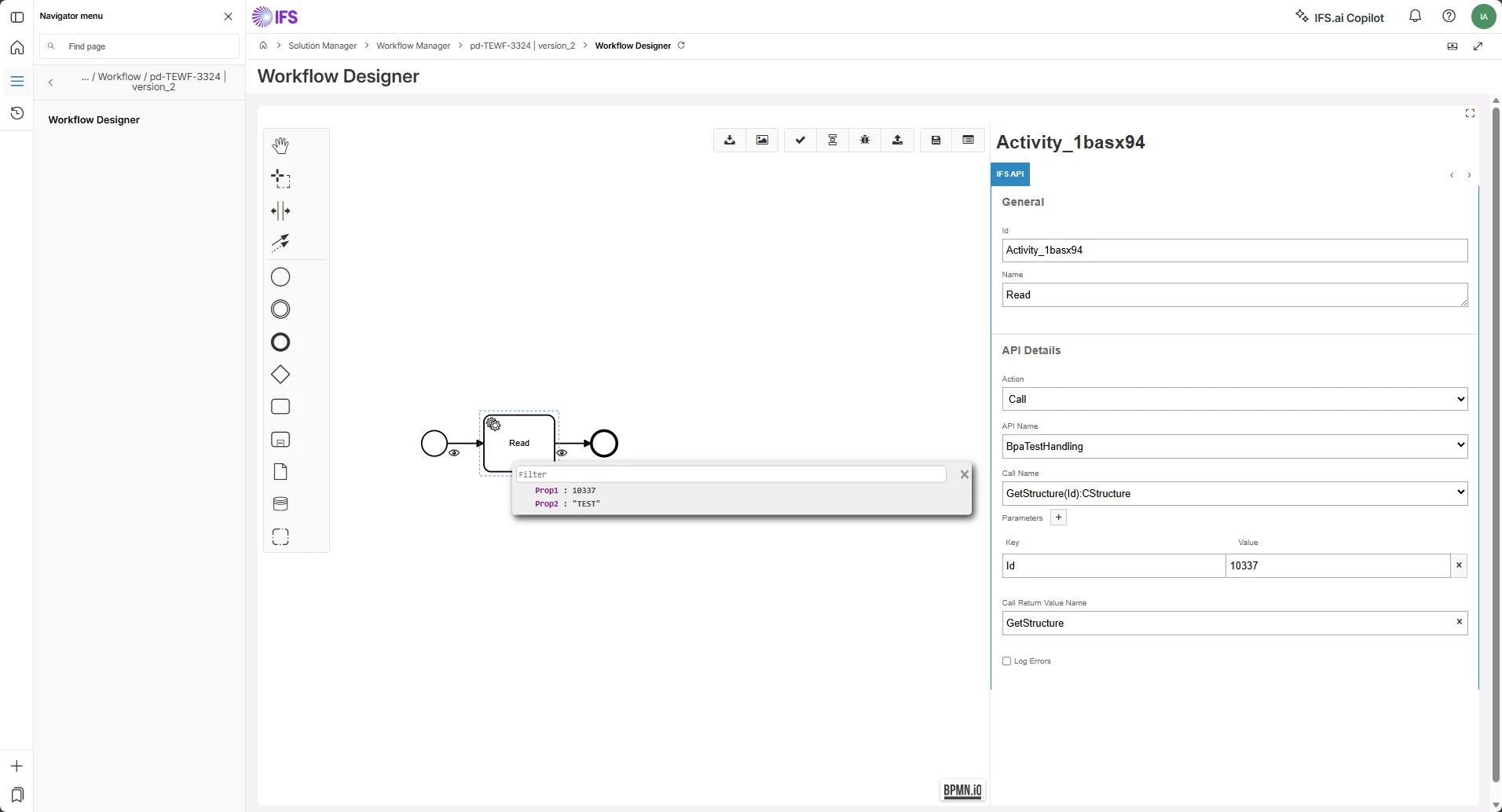Go back in the navigator with the chevron
This screenshot has height=812, width=1502.
[50, 82]
